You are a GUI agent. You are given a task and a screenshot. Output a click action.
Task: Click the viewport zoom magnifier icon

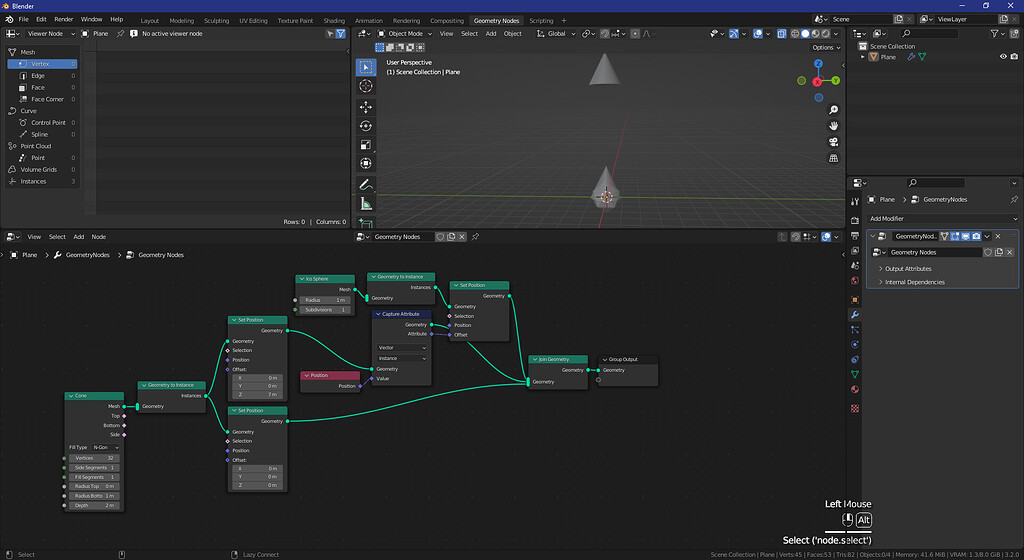click(x=833, y=110)
